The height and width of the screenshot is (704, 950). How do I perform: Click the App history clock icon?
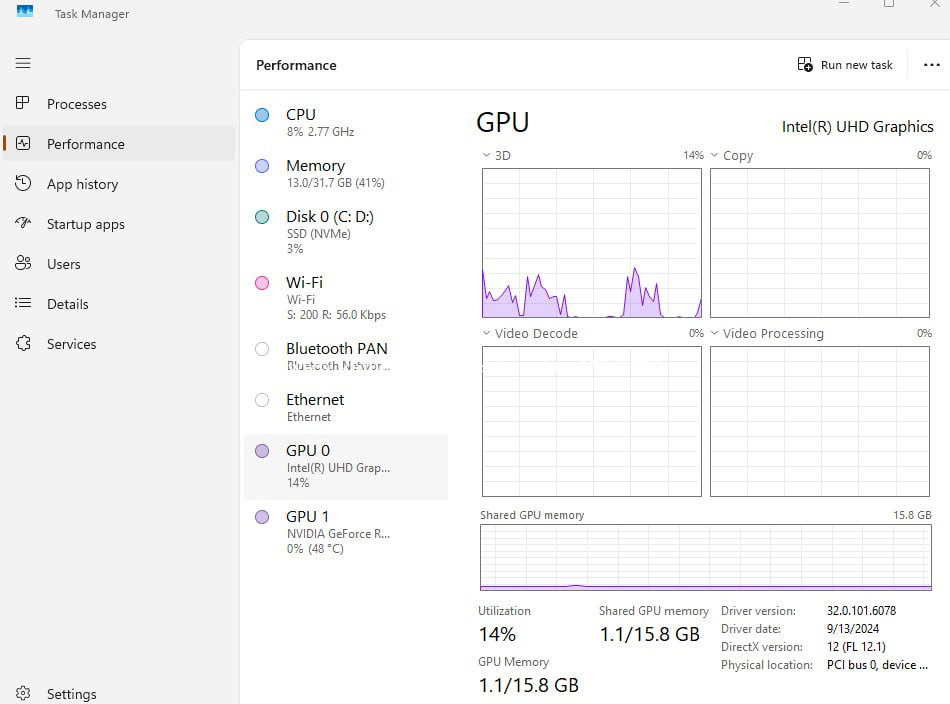click(23, 183)
